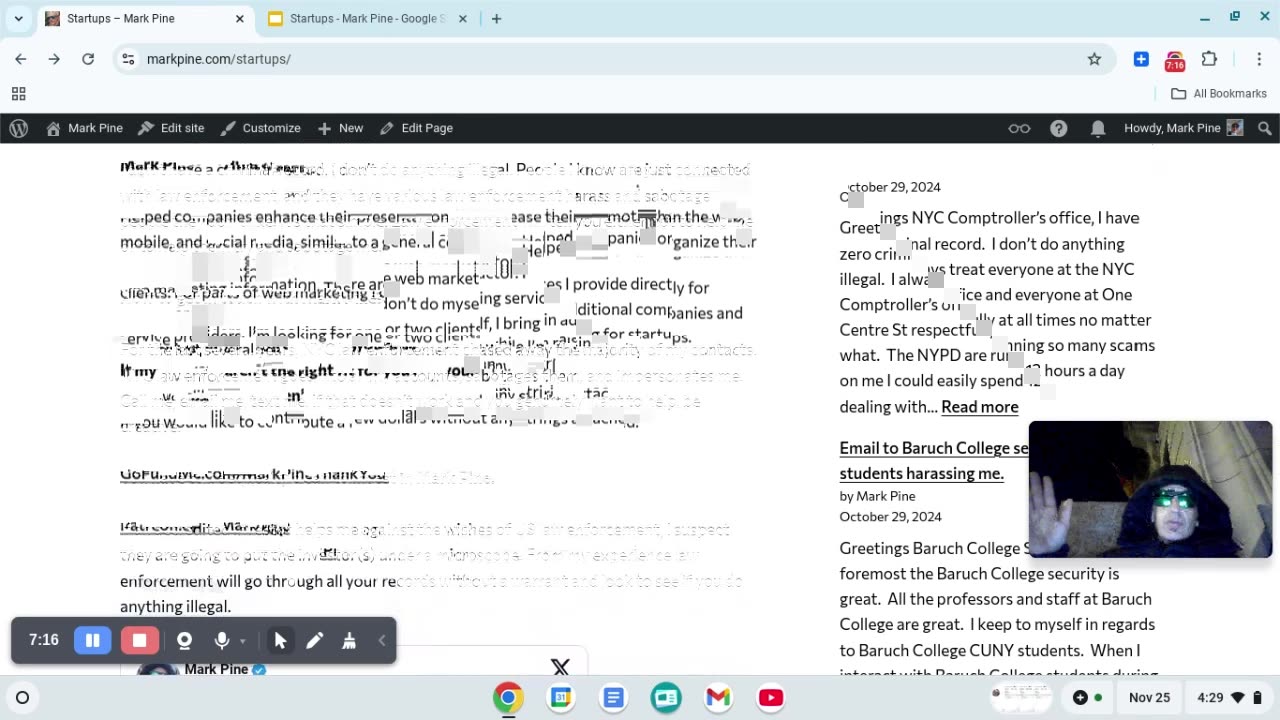Image resolution: width=1280 pixels, height=720 pixels.
Task: Open the help question mark icon
Action: [1059, 128]
